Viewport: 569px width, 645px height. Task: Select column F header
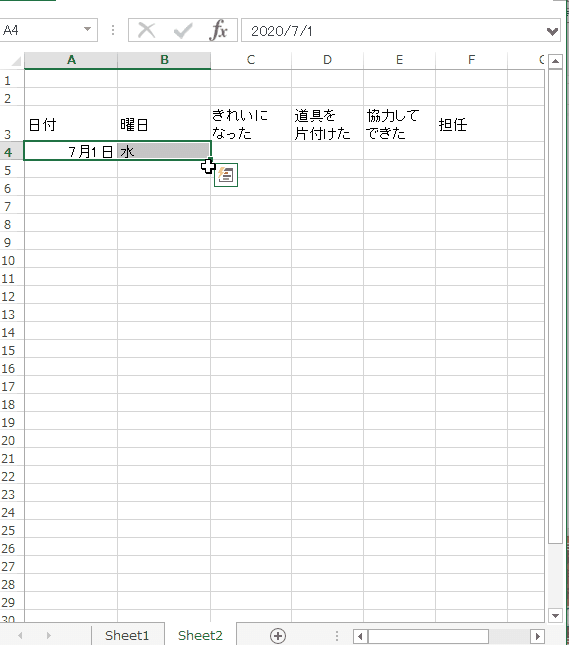coord(471,60)
